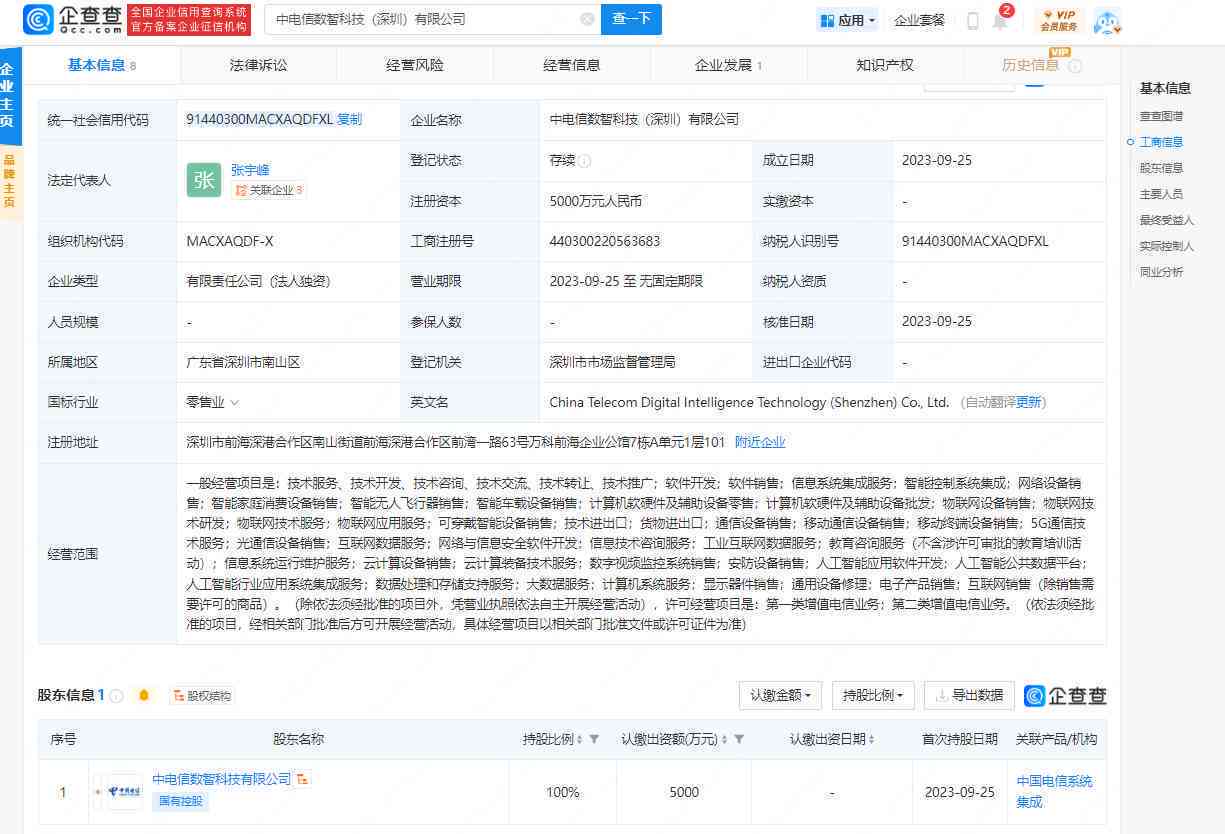Open 附近企业 link
Image resolution: width=1225 pixels, height=834 pixels.
(760, 442)
